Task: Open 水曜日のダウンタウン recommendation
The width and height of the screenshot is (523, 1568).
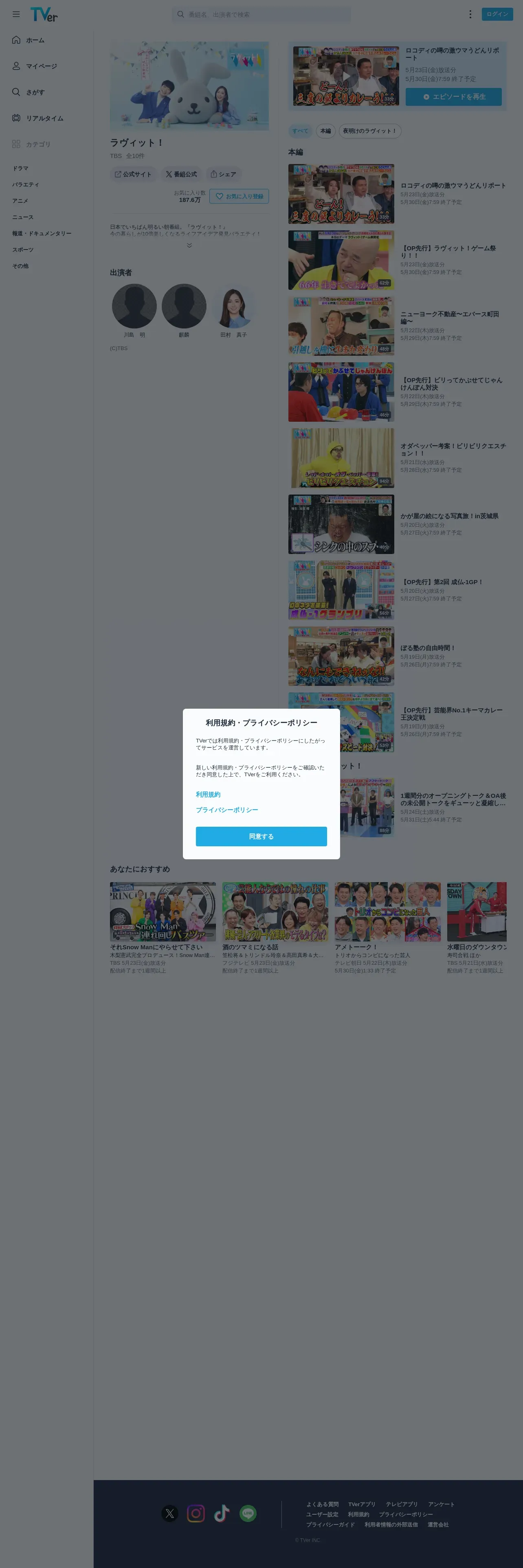Action: coord(477,928)
